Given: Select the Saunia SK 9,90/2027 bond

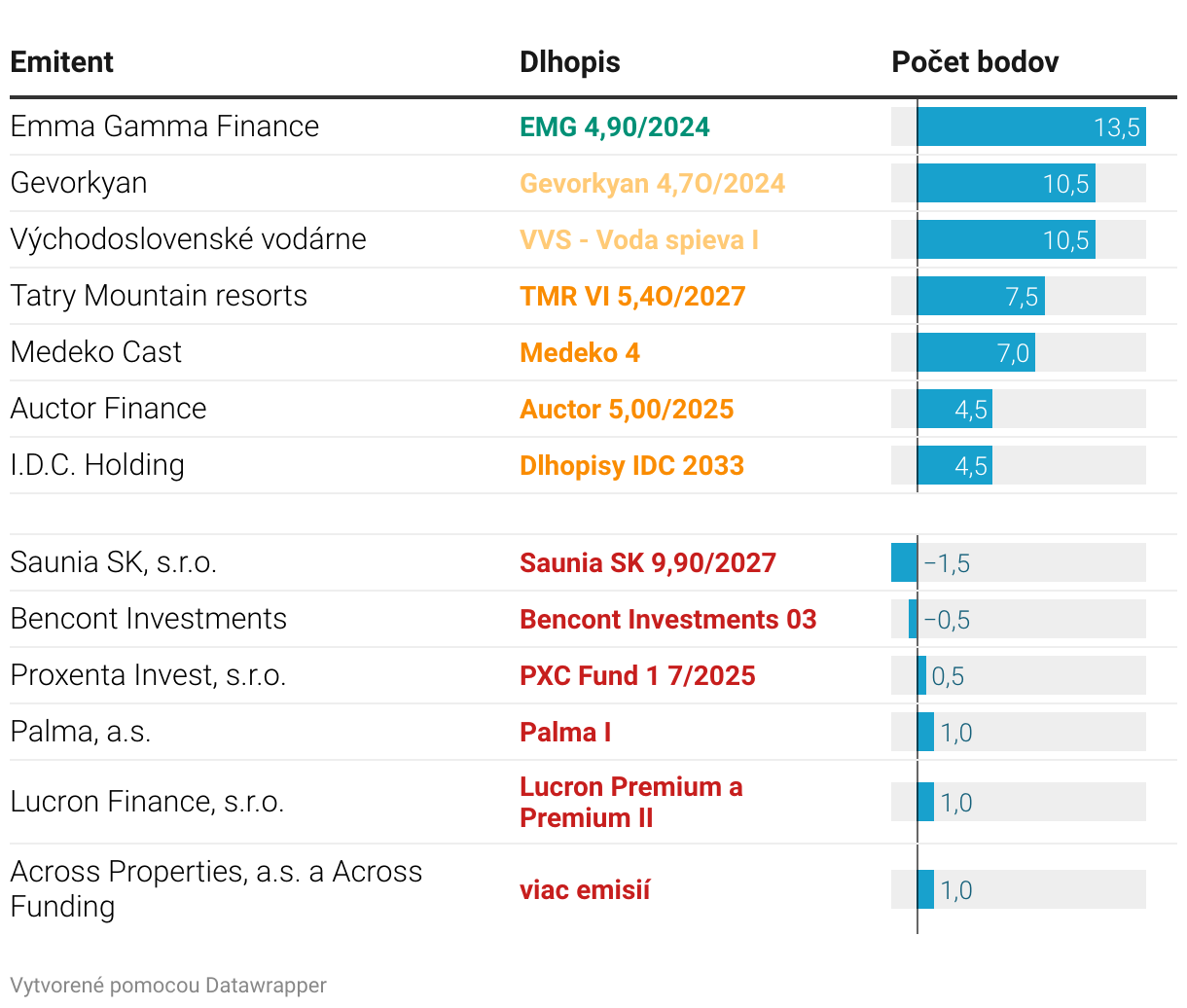Looking at the screenshot, I should tap(648, 563).
